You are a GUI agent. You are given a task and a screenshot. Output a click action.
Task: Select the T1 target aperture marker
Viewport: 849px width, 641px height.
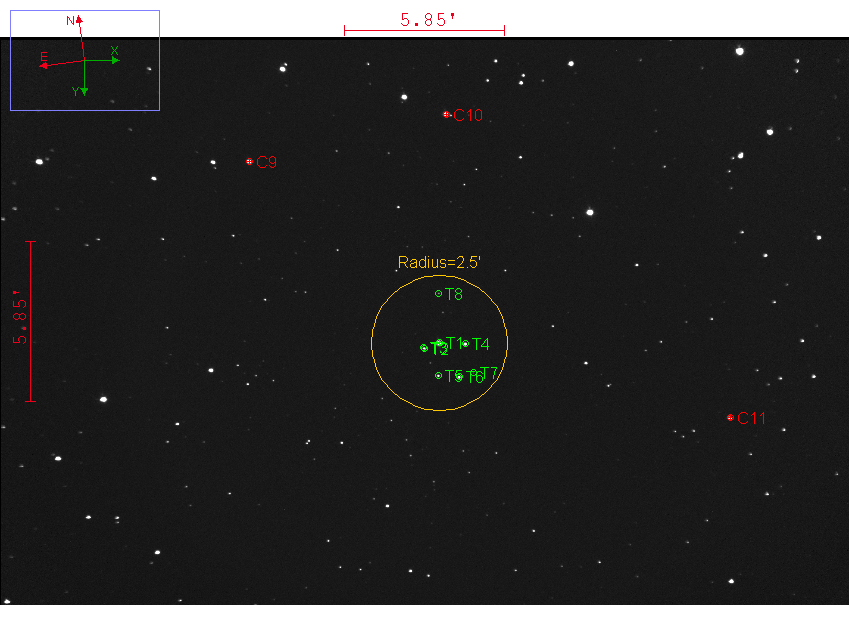pos(440,343)
